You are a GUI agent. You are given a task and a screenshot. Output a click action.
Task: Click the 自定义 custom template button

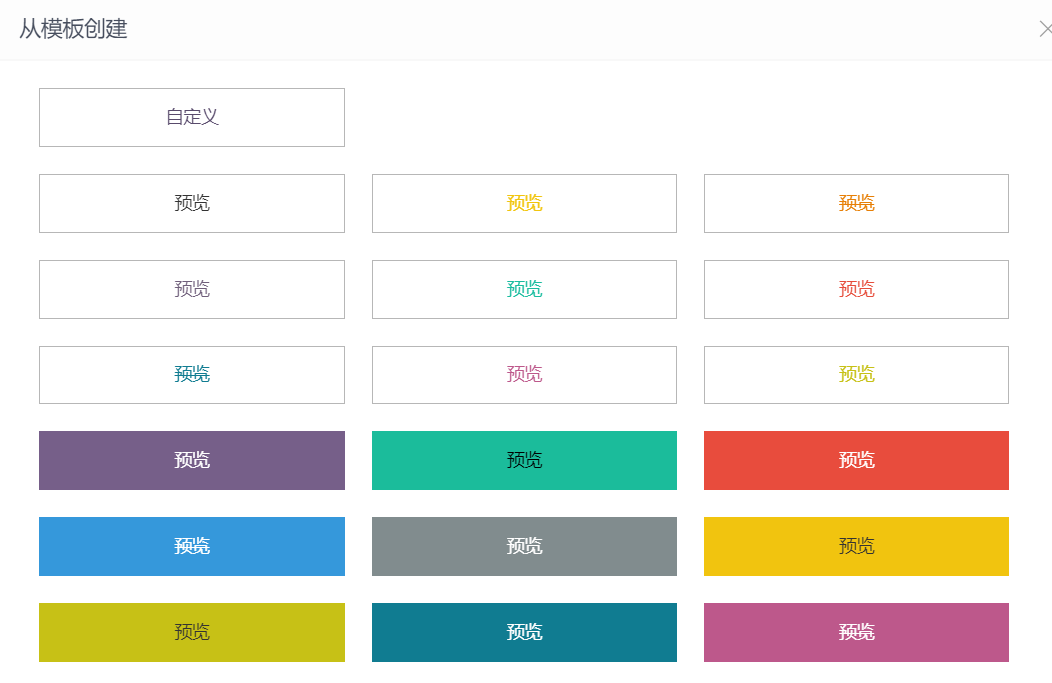click(192, 117)
